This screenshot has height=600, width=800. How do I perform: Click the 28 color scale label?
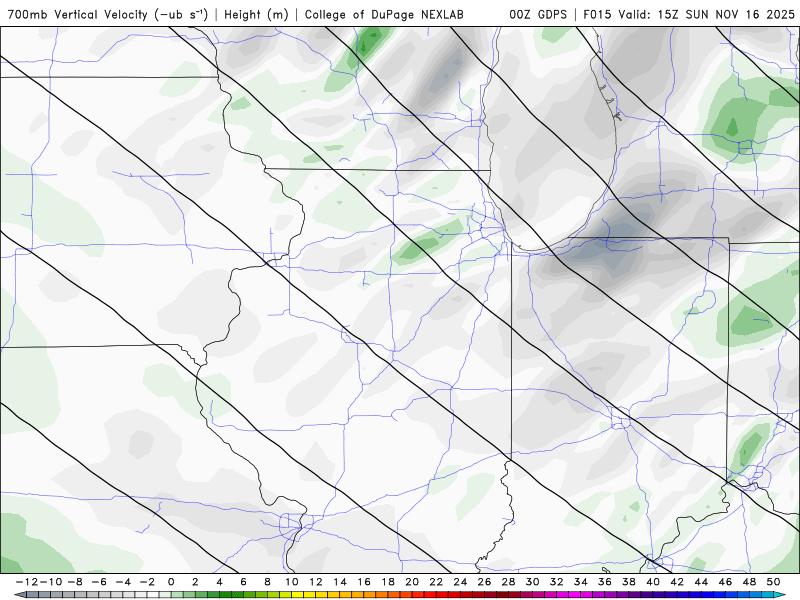508,582
